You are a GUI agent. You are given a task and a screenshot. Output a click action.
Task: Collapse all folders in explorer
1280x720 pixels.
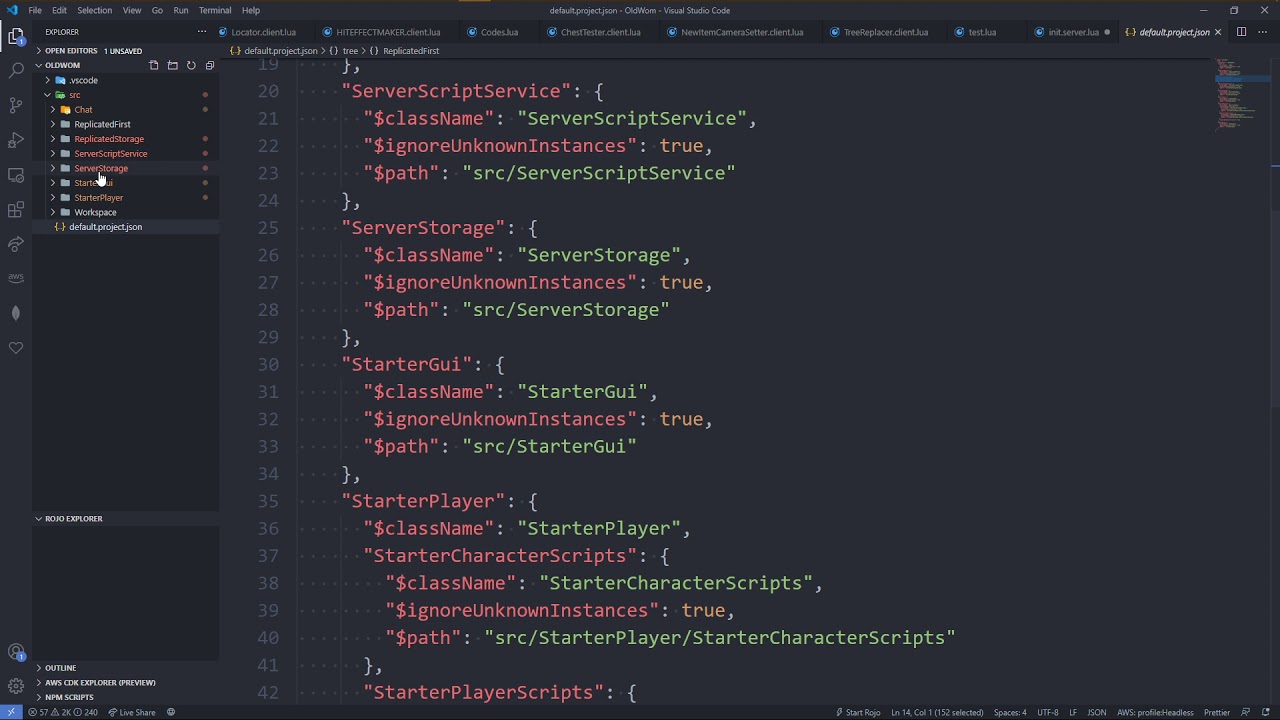coord(209,65)
